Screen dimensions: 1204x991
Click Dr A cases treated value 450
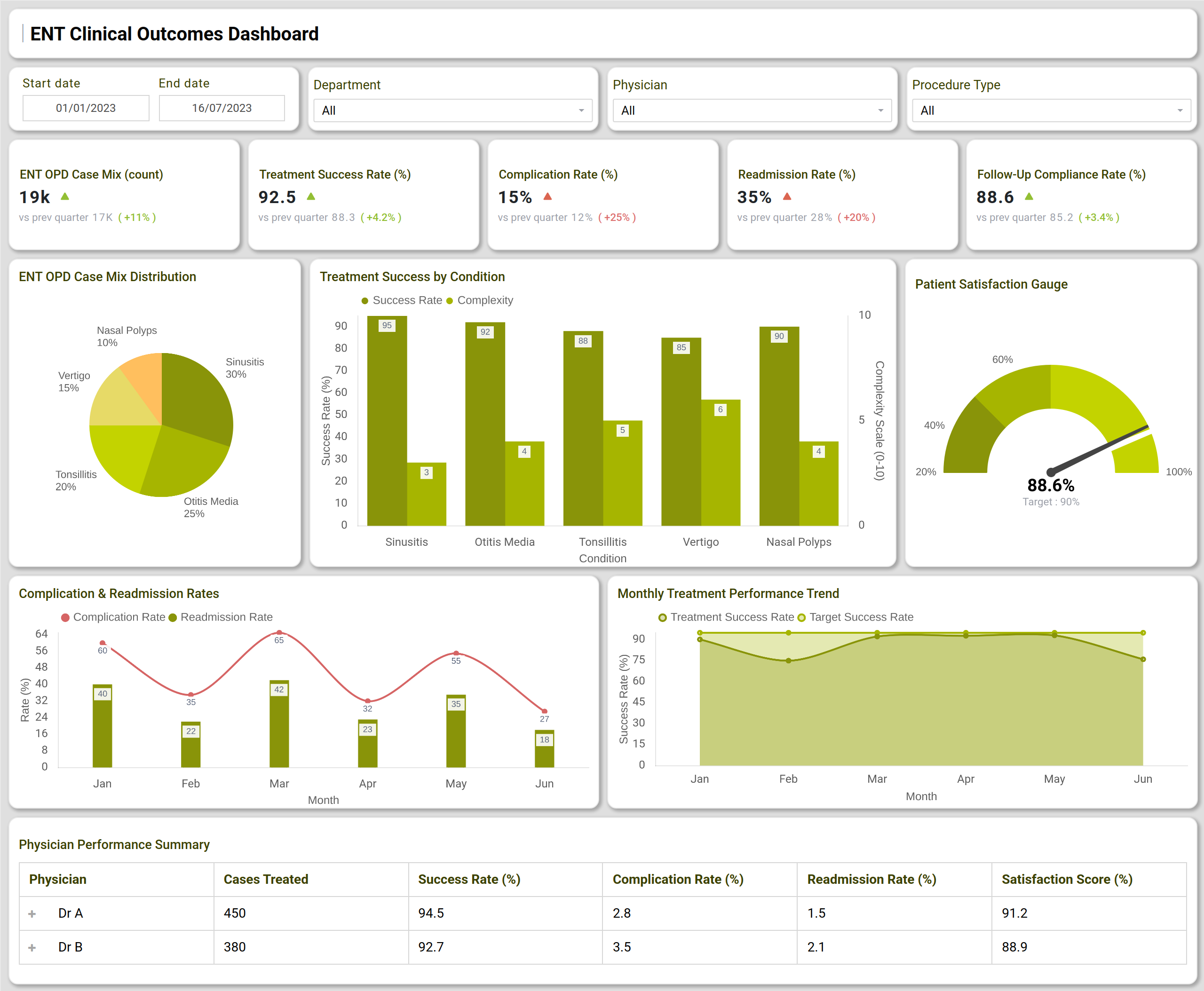pos(235,913)
